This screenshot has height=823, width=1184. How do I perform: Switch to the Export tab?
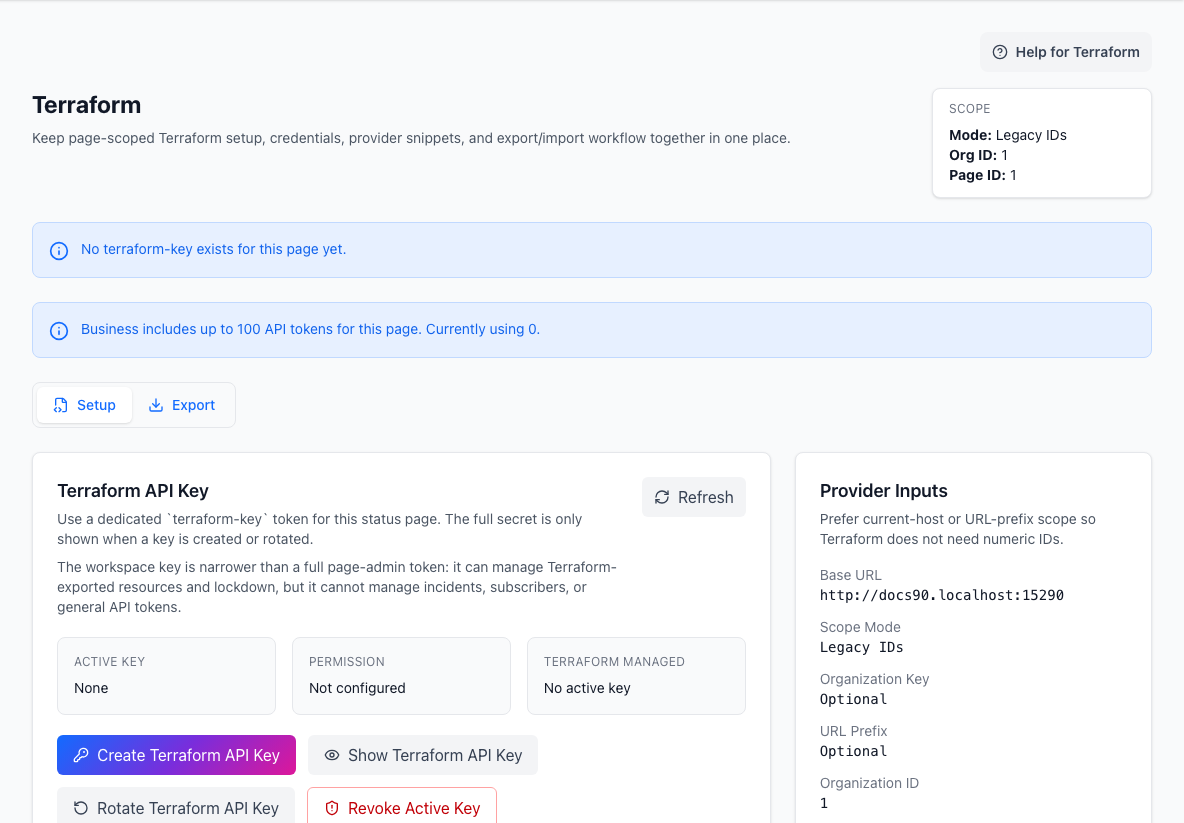182,405
